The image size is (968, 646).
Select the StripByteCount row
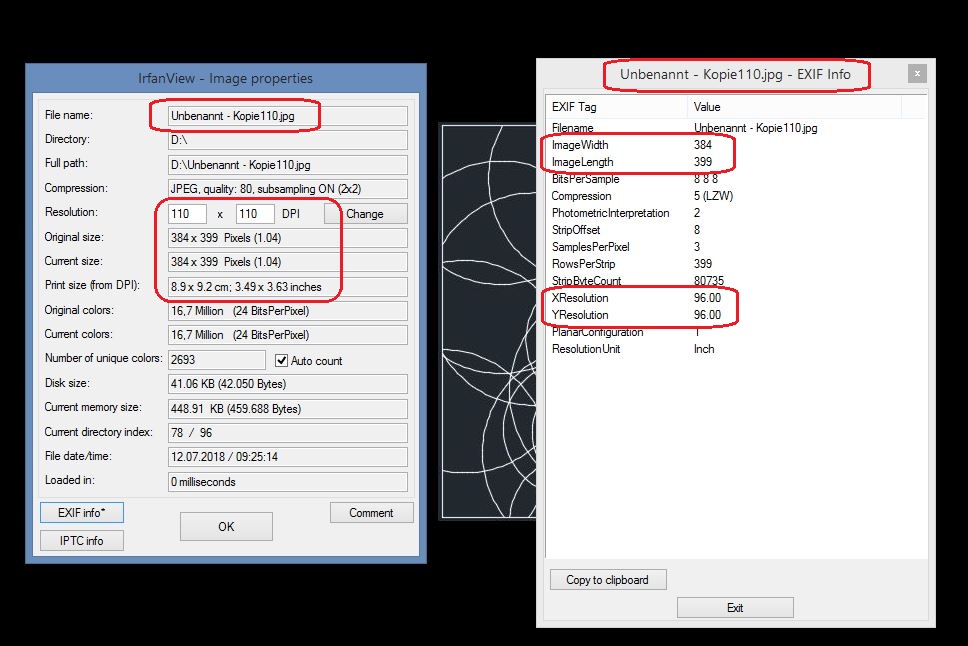736,281
